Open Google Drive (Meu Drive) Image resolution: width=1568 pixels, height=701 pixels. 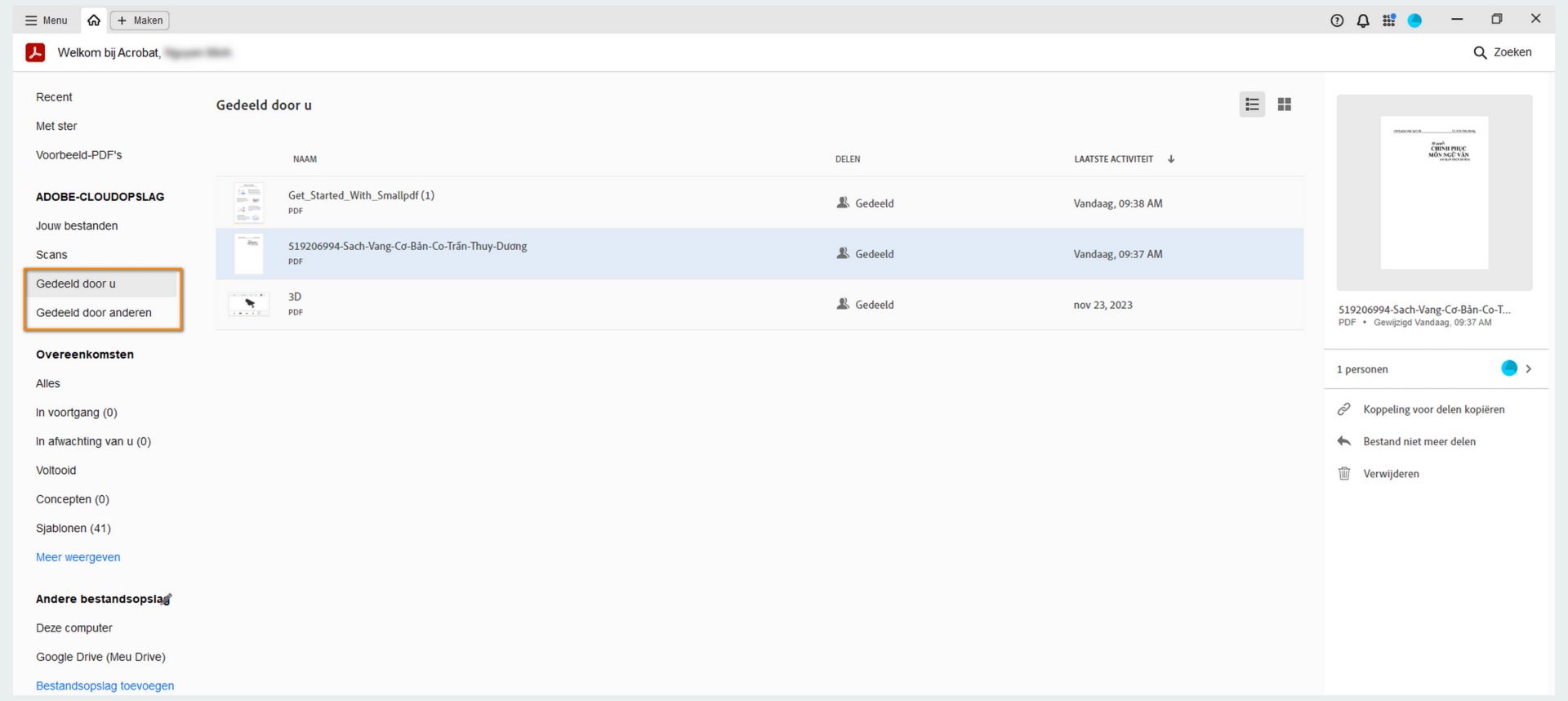[100, 657]
